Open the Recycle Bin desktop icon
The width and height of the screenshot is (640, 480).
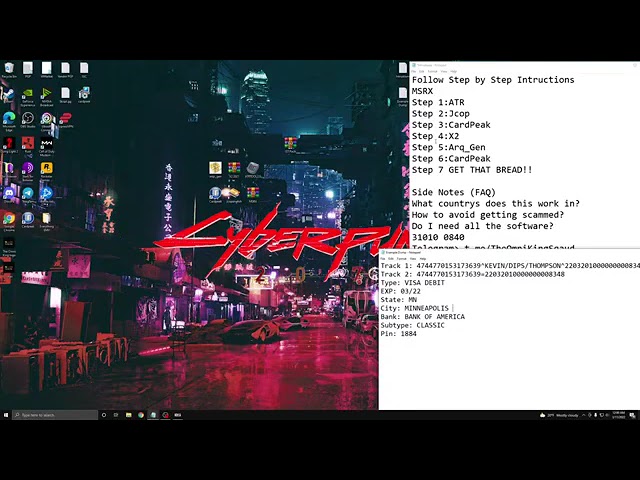click(x=9, y=70)
